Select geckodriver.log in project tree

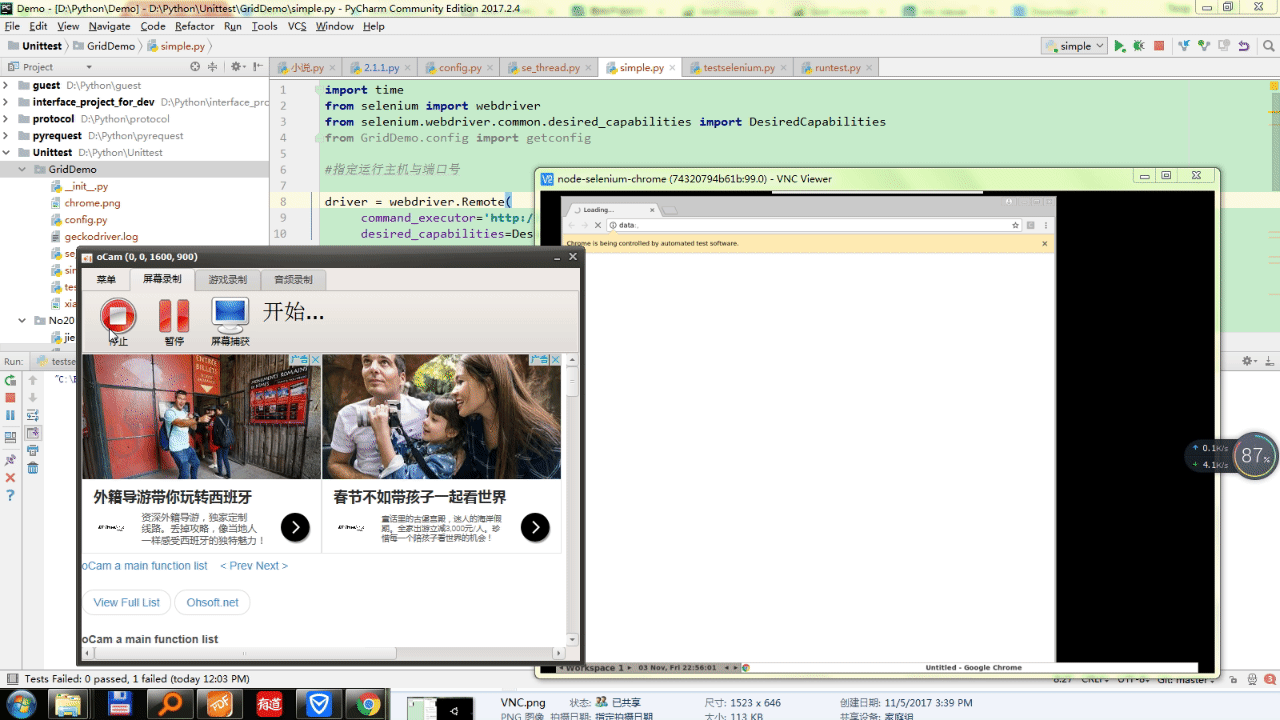(x=101, y=237)
